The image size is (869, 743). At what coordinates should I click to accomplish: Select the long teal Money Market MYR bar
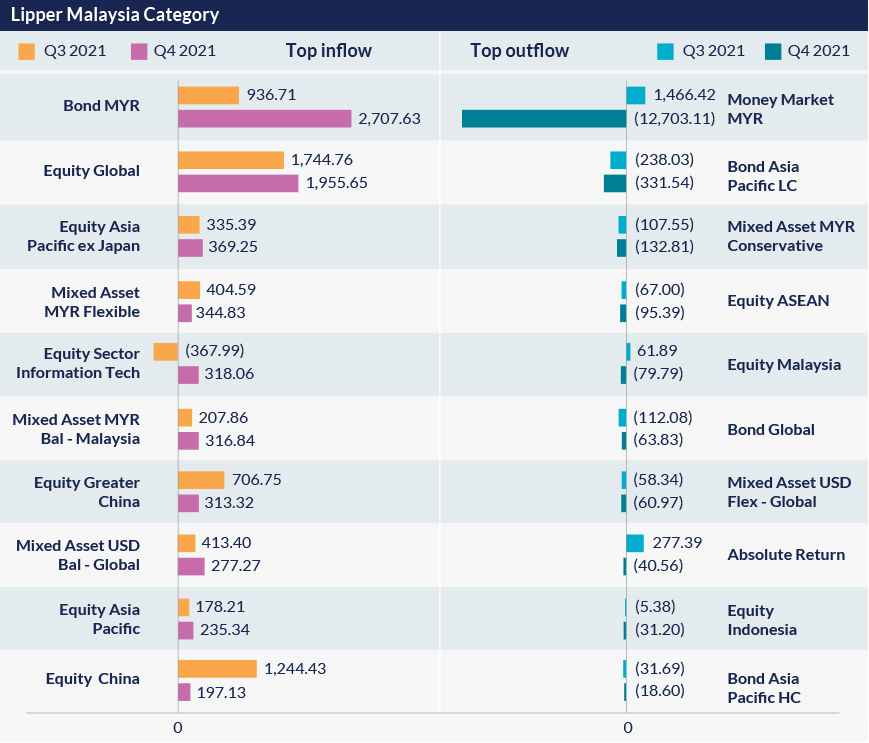coord(544,119)
